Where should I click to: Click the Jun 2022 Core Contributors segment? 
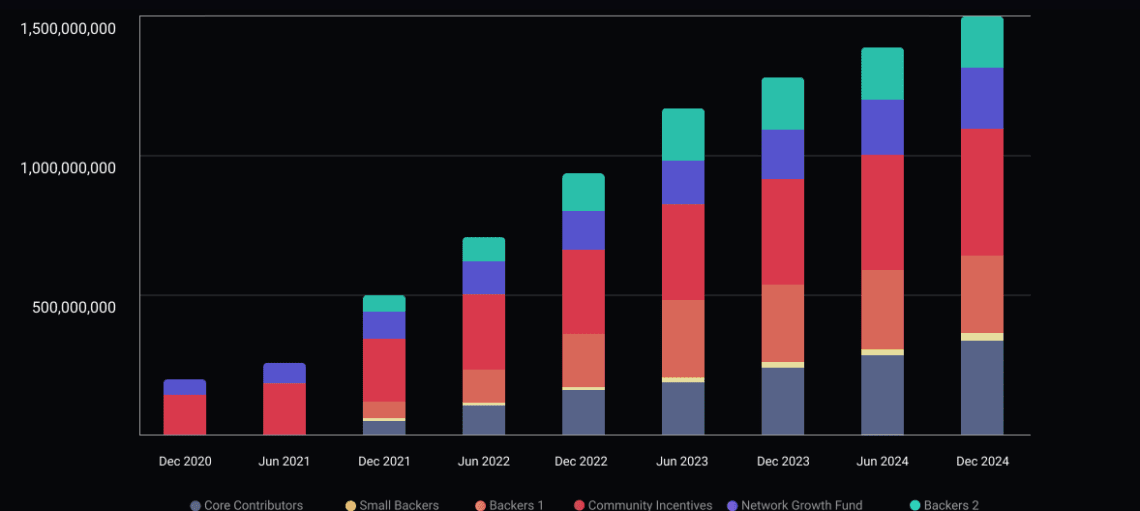pyautogui.click(x=483, y=420)
